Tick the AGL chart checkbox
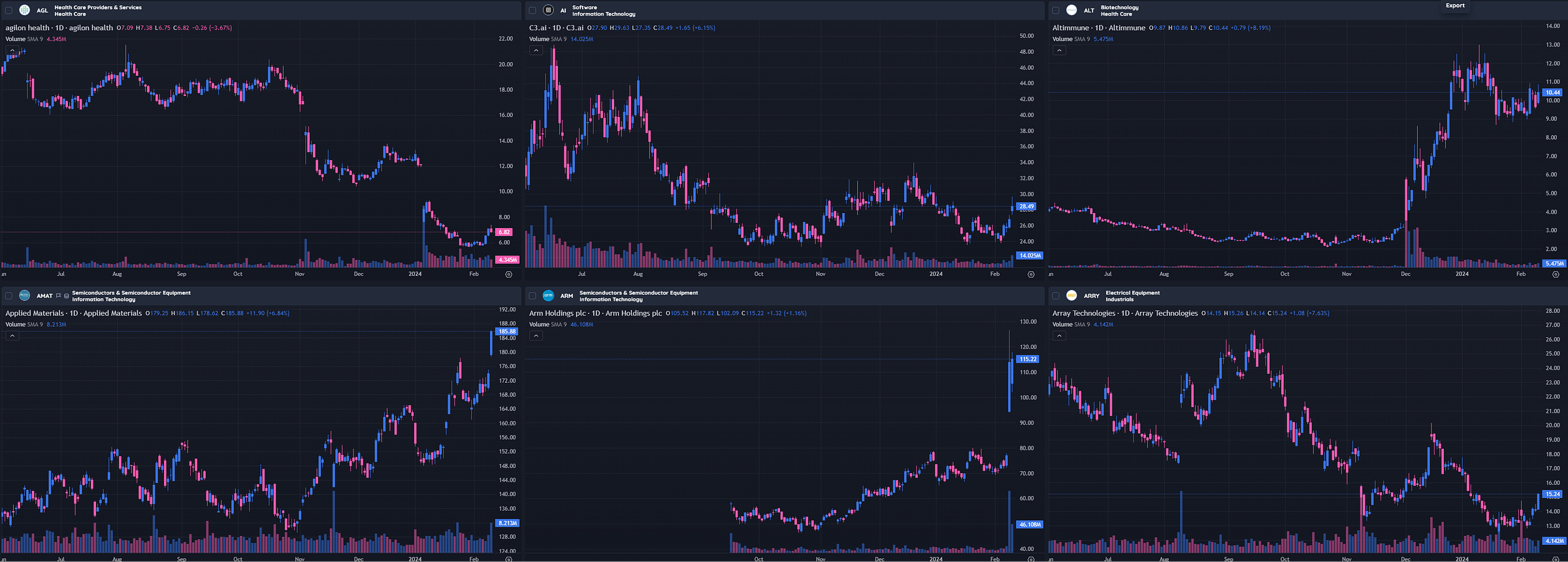Viewport: 1568px width, 562px height. (x=9, y=10)
